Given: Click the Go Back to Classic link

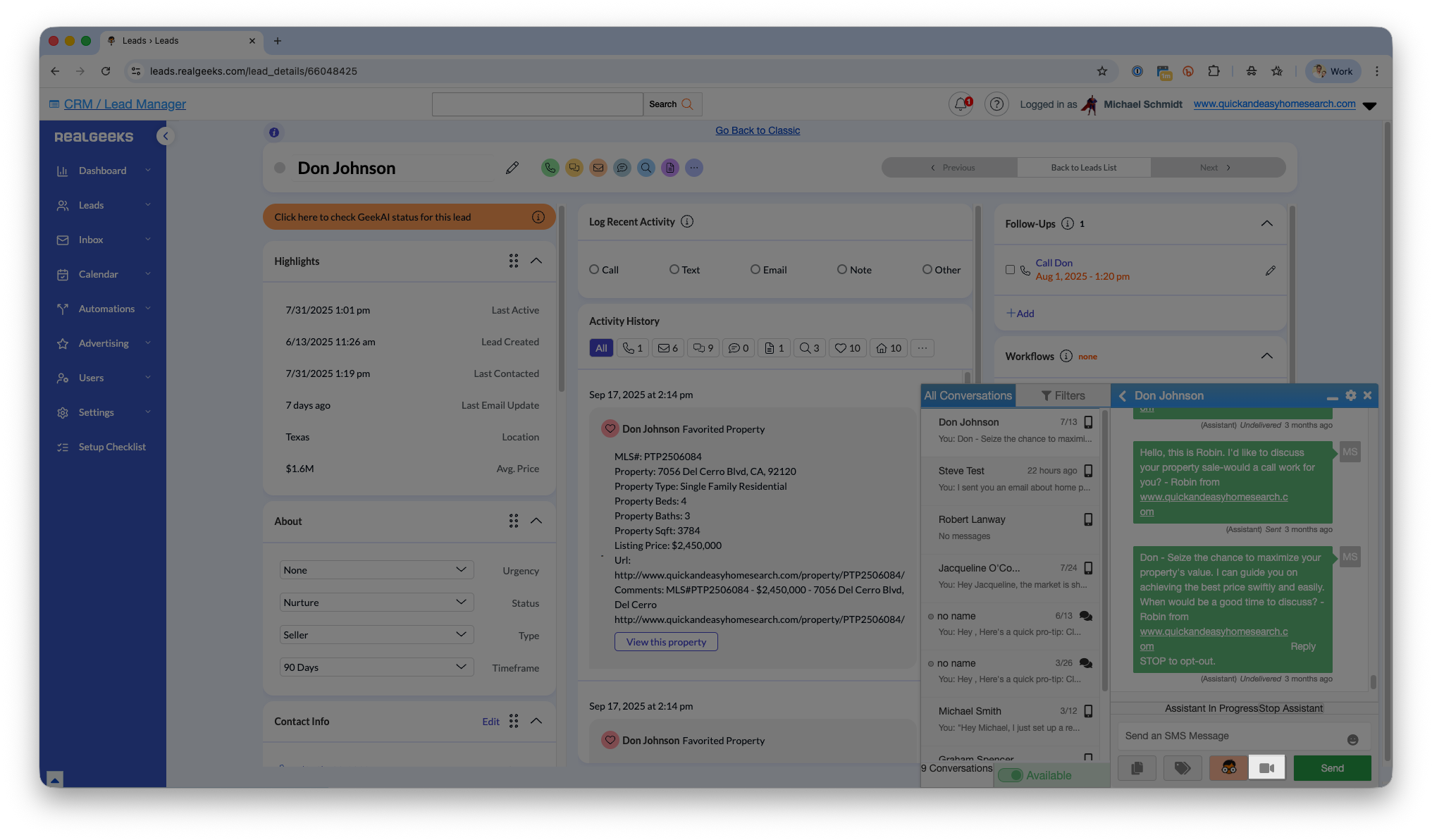Looking at the screenshot, I should tap(758, 130).
